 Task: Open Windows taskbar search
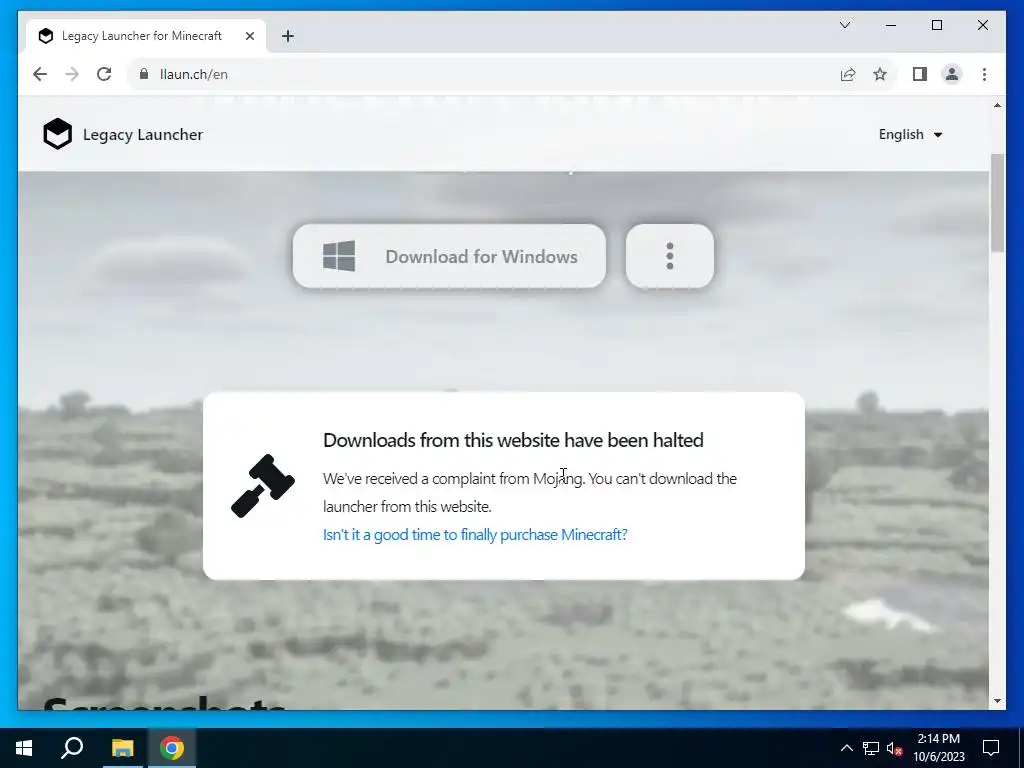(72, 748)
